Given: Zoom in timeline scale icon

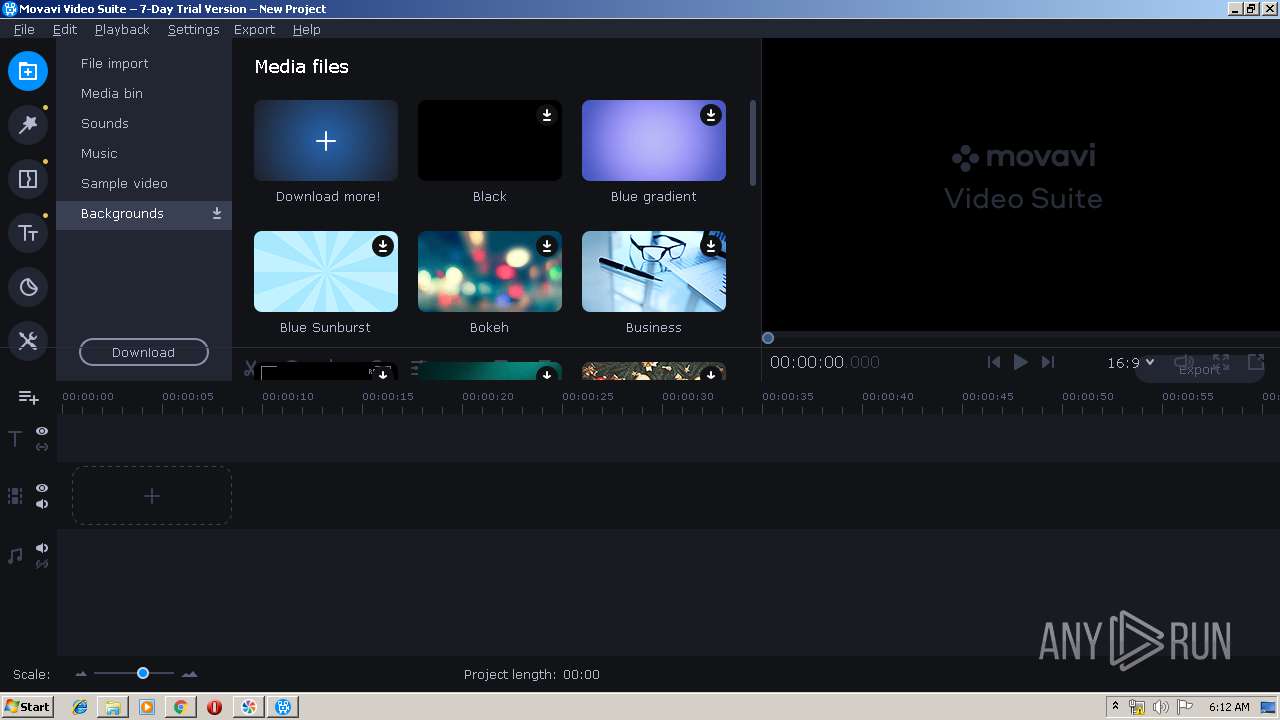Looking at the screenshot, I should [189, 674].
